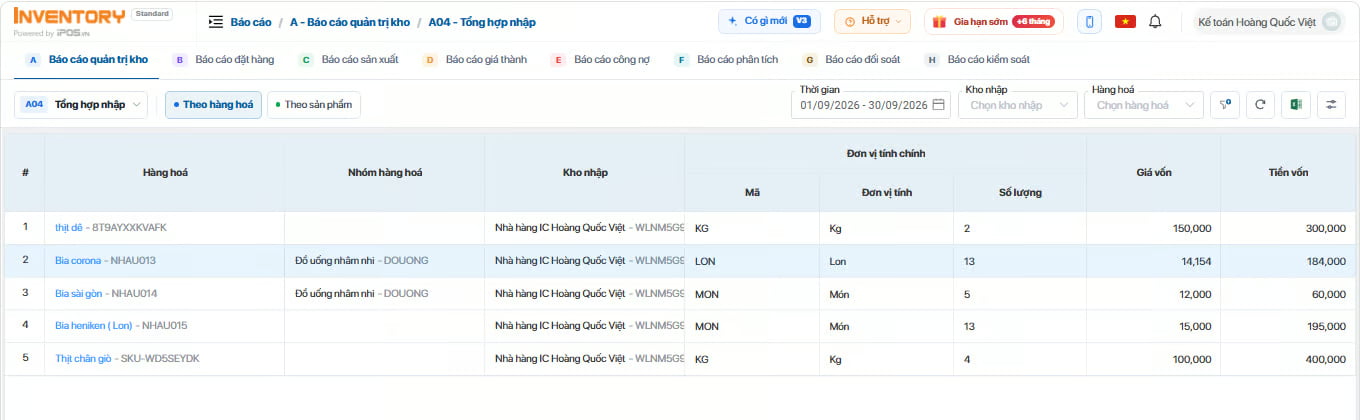Open Kế toán Hoàng Quốc Việt account menu
Screen dimensions: 1360x420
click(x=1268, y=21)
